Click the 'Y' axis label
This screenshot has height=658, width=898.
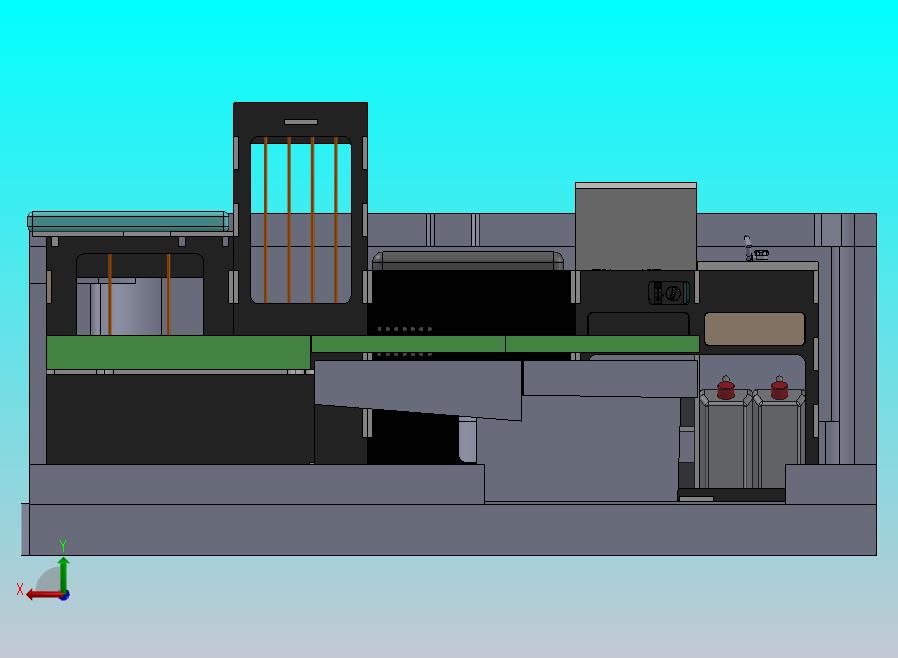point(63,545)
